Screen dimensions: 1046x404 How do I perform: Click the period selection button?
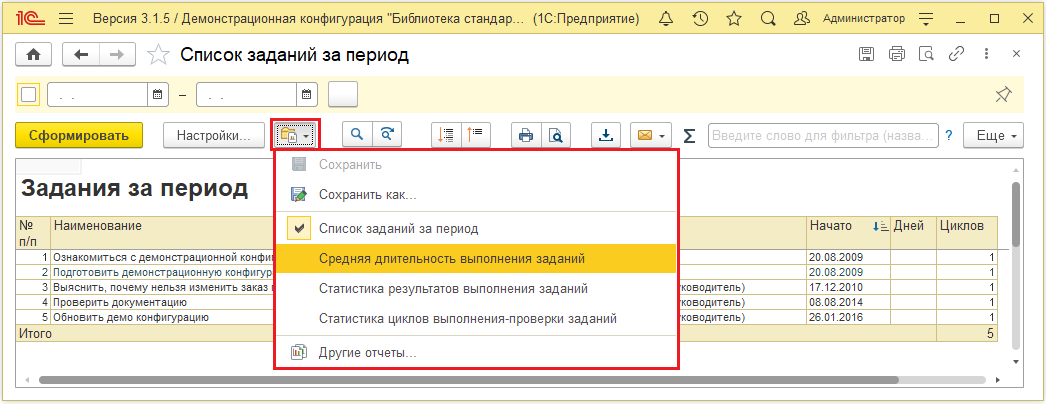[x=343, y=95]
